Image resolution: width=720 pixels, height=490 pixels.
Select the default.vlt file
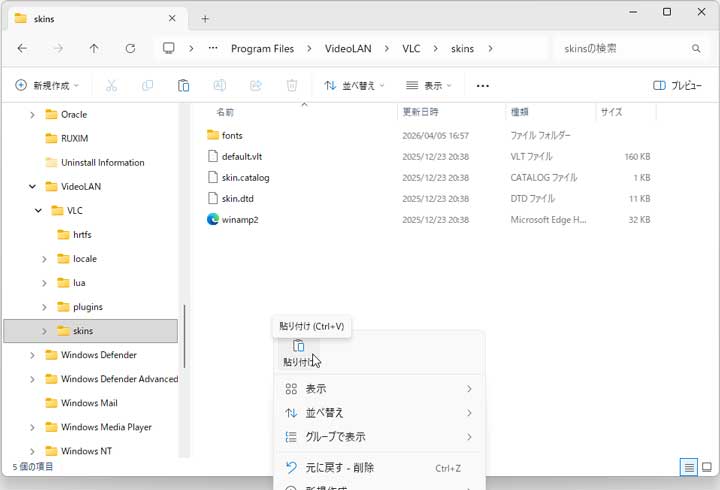(x=242, y=157)
